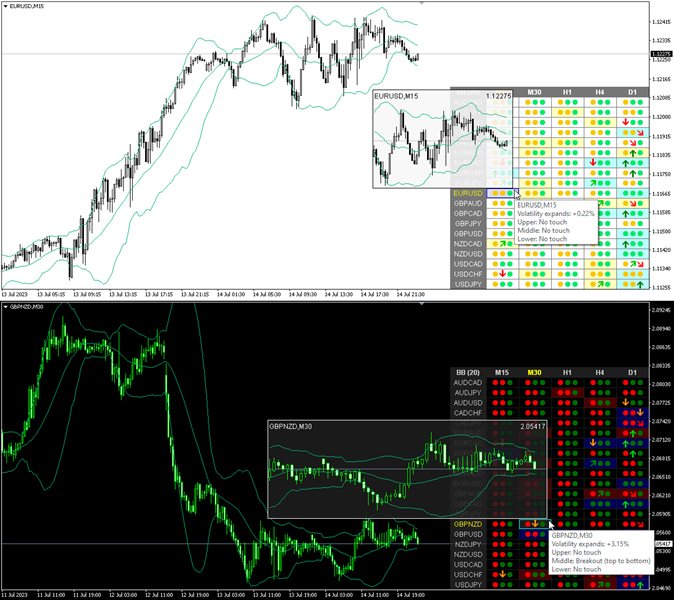Click '13 Jul 2023' on EURUSD time axis

click(x=15, y=294)
